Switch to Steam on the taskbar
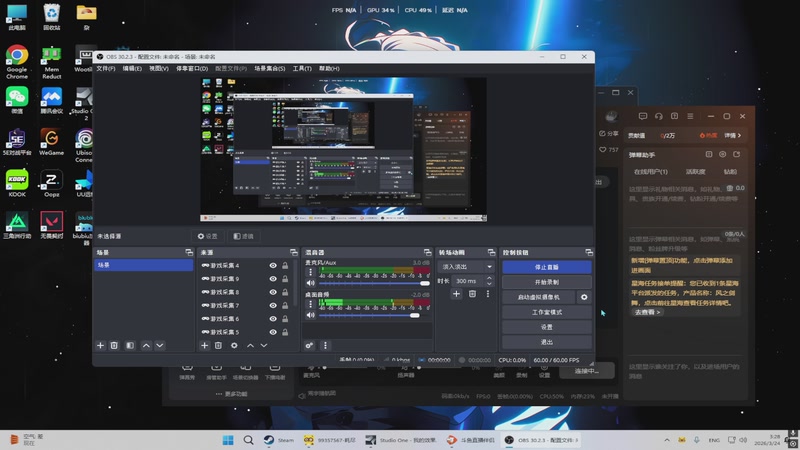 coord(279,440)
